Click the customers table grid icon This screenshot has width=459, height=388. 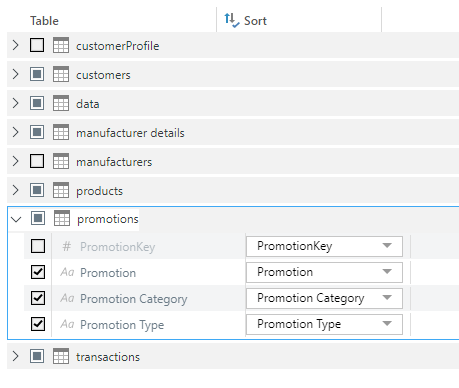tap(61, 74)
